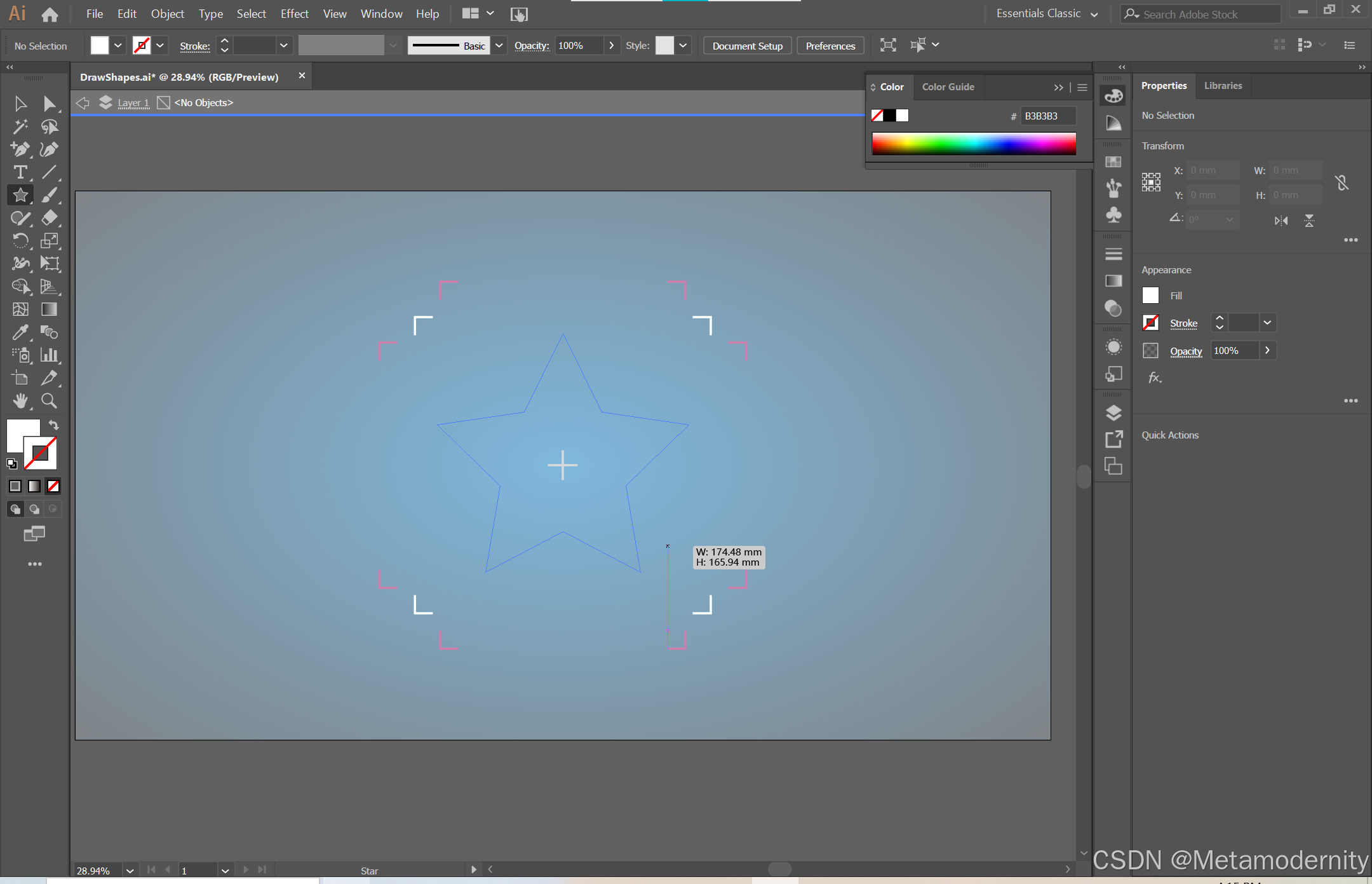Open the Effect menu
Viewport: 1372px width, 884px height.
(x=294, y=13)
